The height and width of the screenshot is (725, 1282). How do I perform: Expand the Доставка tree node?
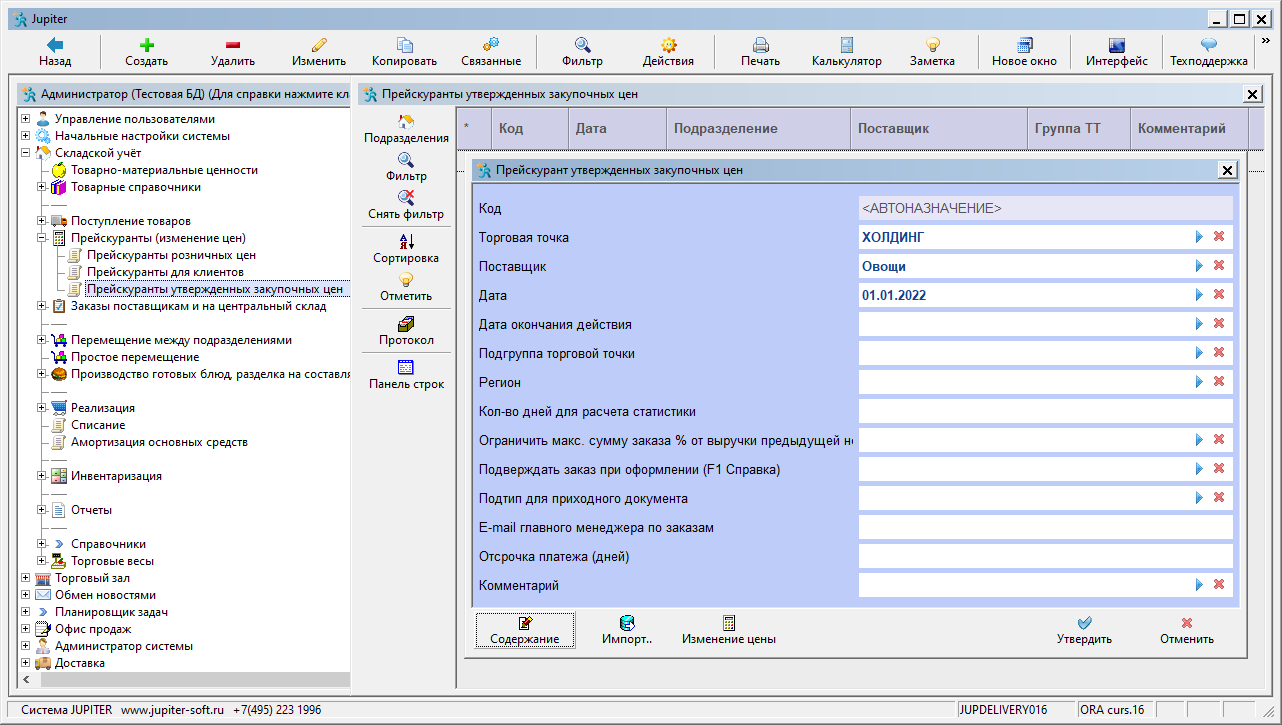click(26, 663)
